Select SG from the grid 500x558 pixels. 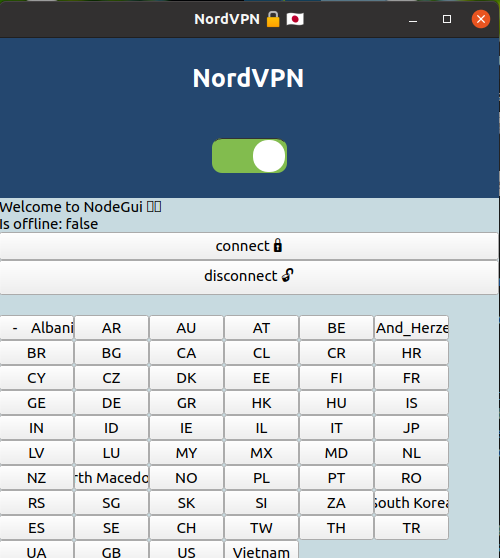pos(111,503)
